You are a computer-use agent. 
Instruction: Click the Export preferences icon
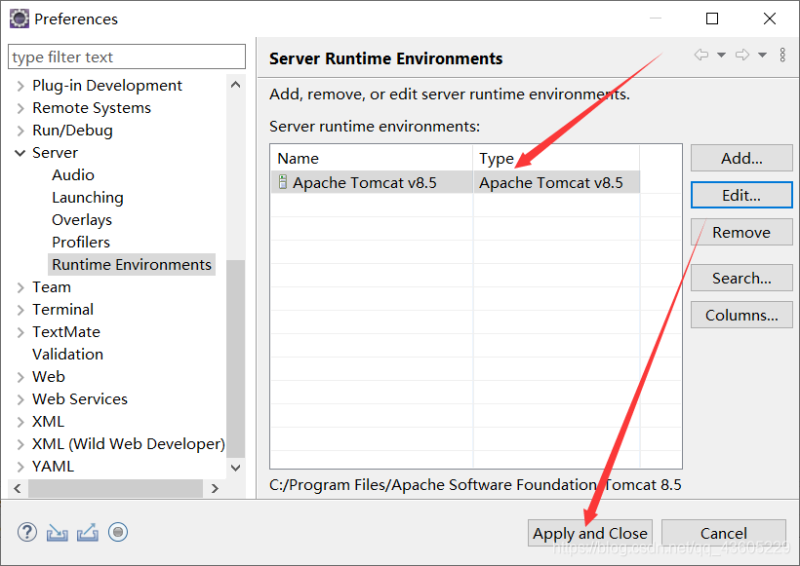point(88,533)
